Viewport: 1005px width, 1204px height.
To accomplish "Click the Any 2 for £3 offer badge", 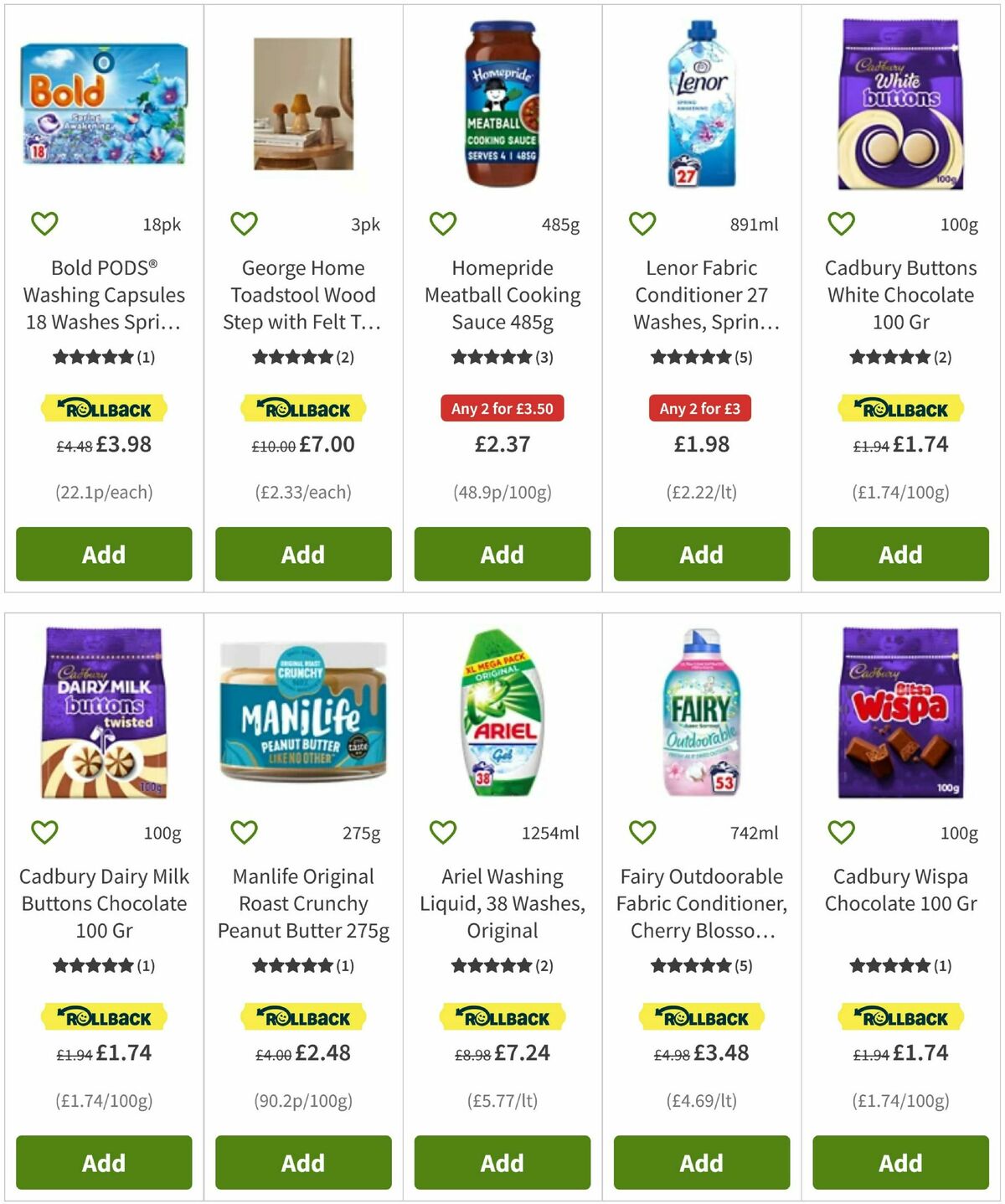I will tap(701, 409).
